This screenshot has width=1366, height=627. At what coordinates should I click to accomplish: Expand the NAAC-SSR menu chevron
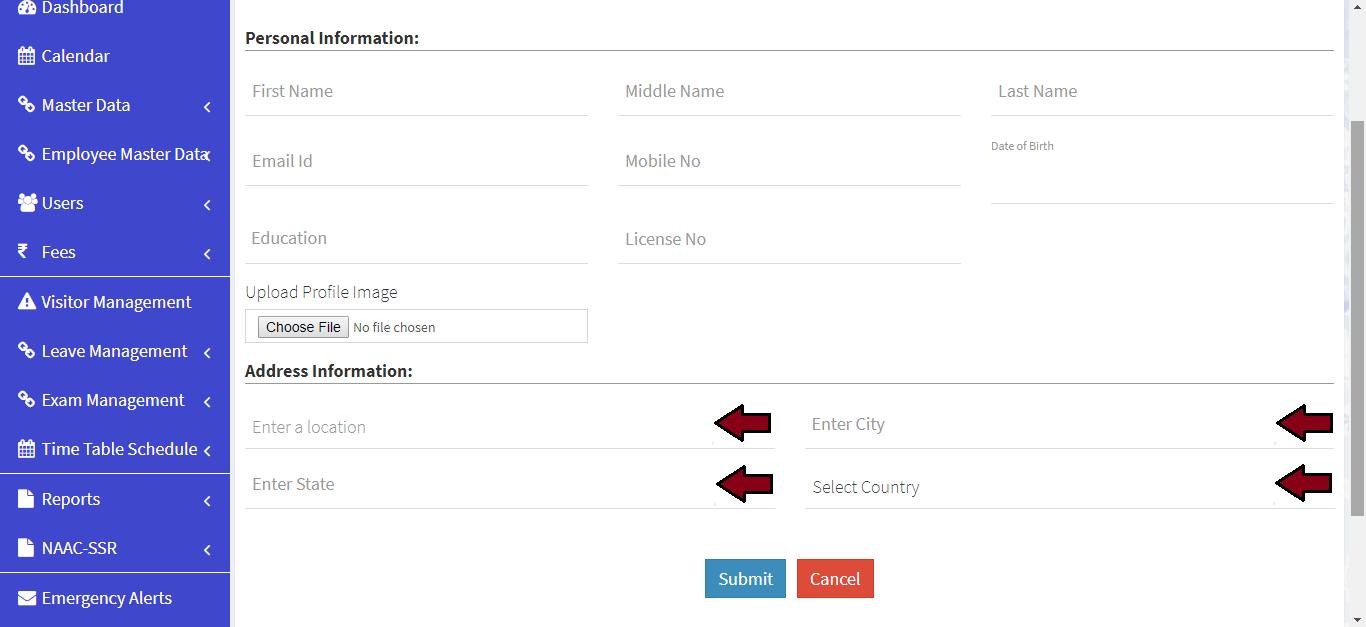click(x=207, y=549)
